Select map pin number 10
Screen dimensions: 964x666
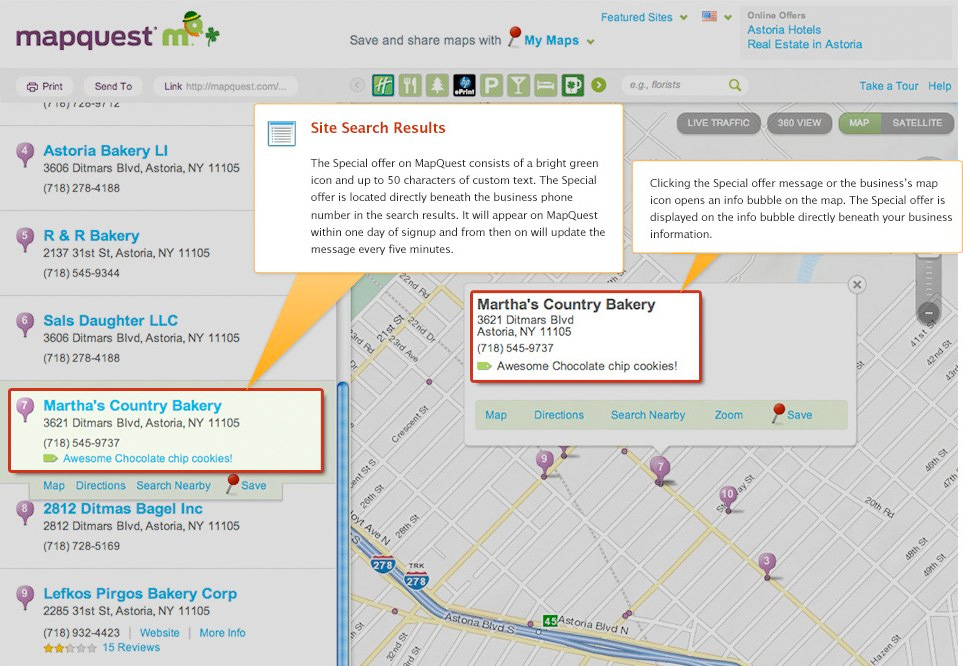[x=728, y=498]
